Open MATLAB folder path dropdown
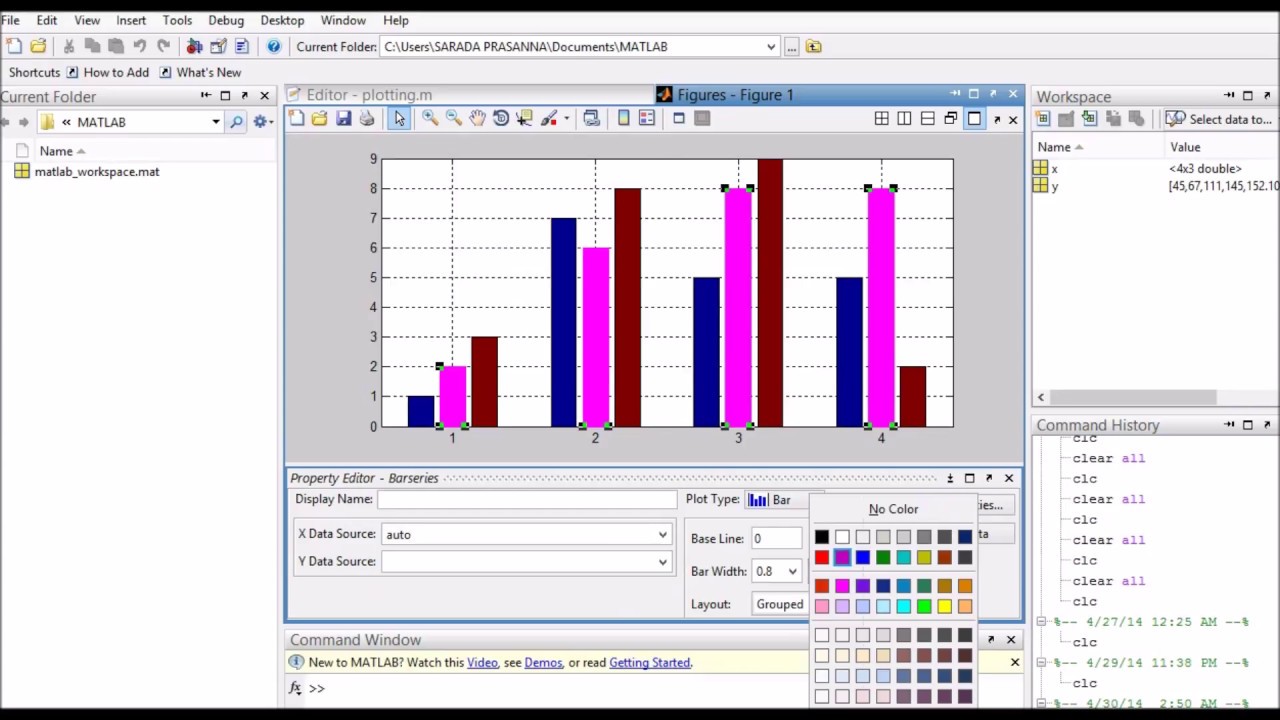The height and width of the screenshot is (720, 1280). (x=215, y=122)
